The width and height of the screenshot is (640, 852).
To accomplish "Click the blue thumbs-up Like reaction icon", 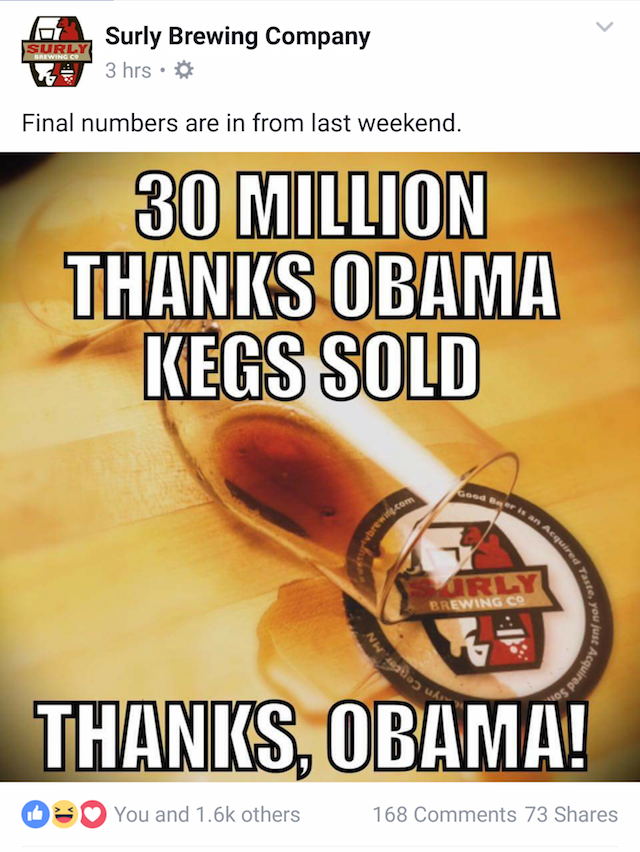I will tap(35, 814).
